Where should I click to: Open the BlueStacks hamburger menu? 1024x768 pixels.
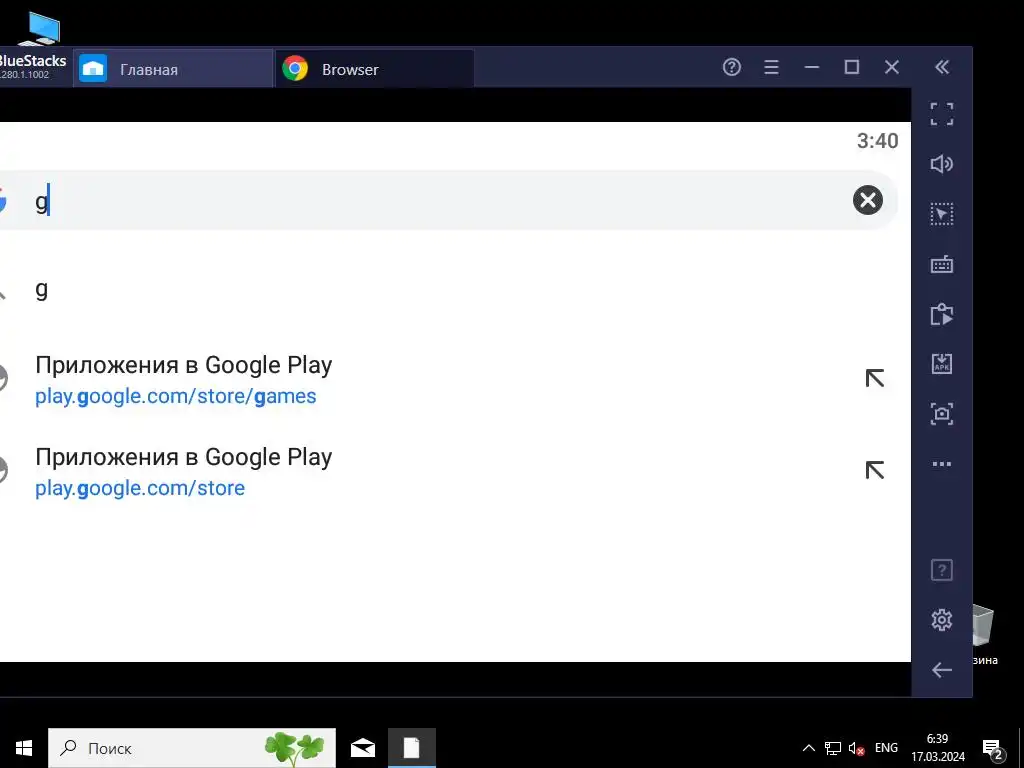[x=771, y=67]
